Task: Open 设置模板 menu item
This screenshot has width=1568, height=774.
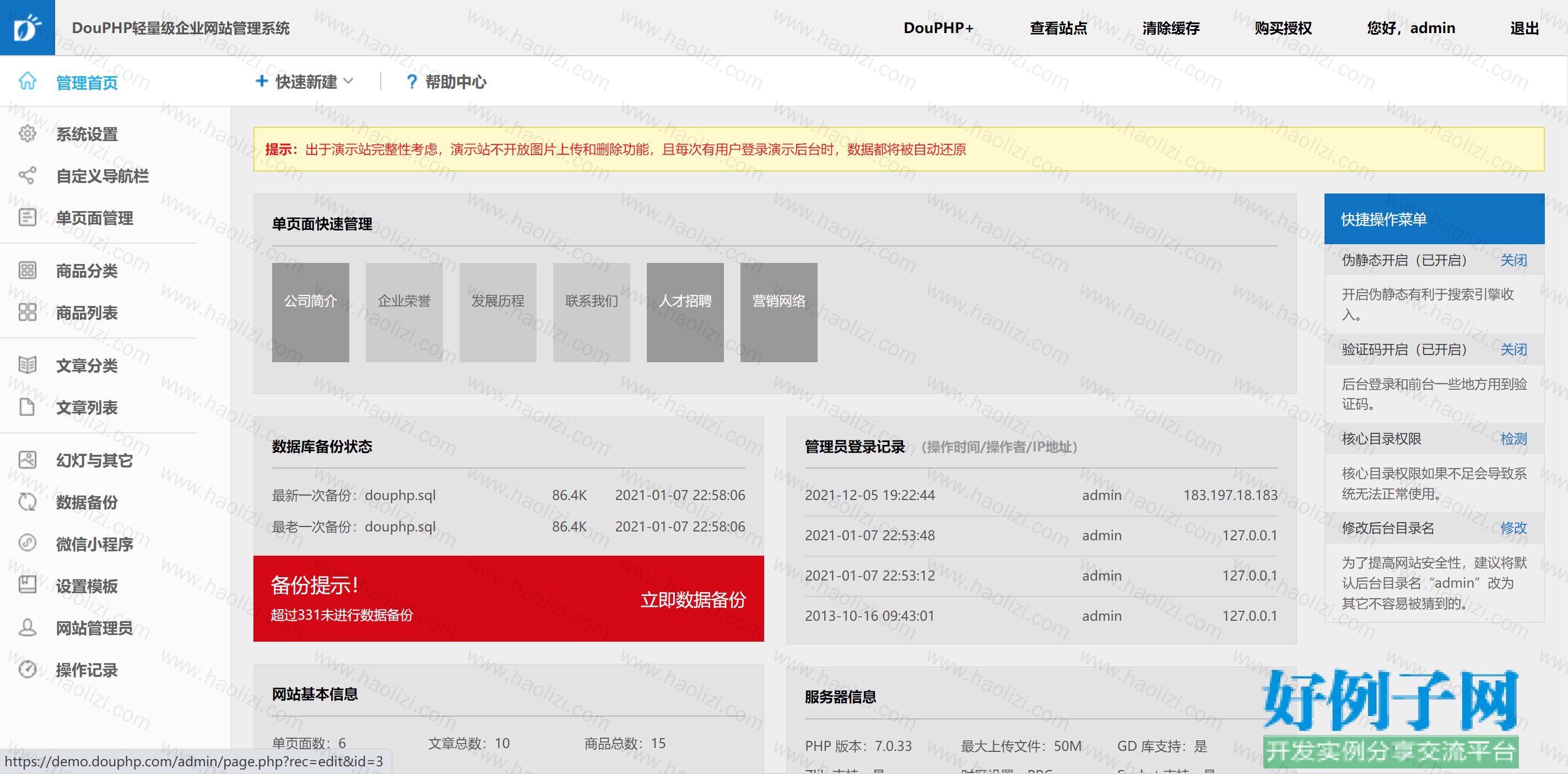Action: click(x=87, y=587)
